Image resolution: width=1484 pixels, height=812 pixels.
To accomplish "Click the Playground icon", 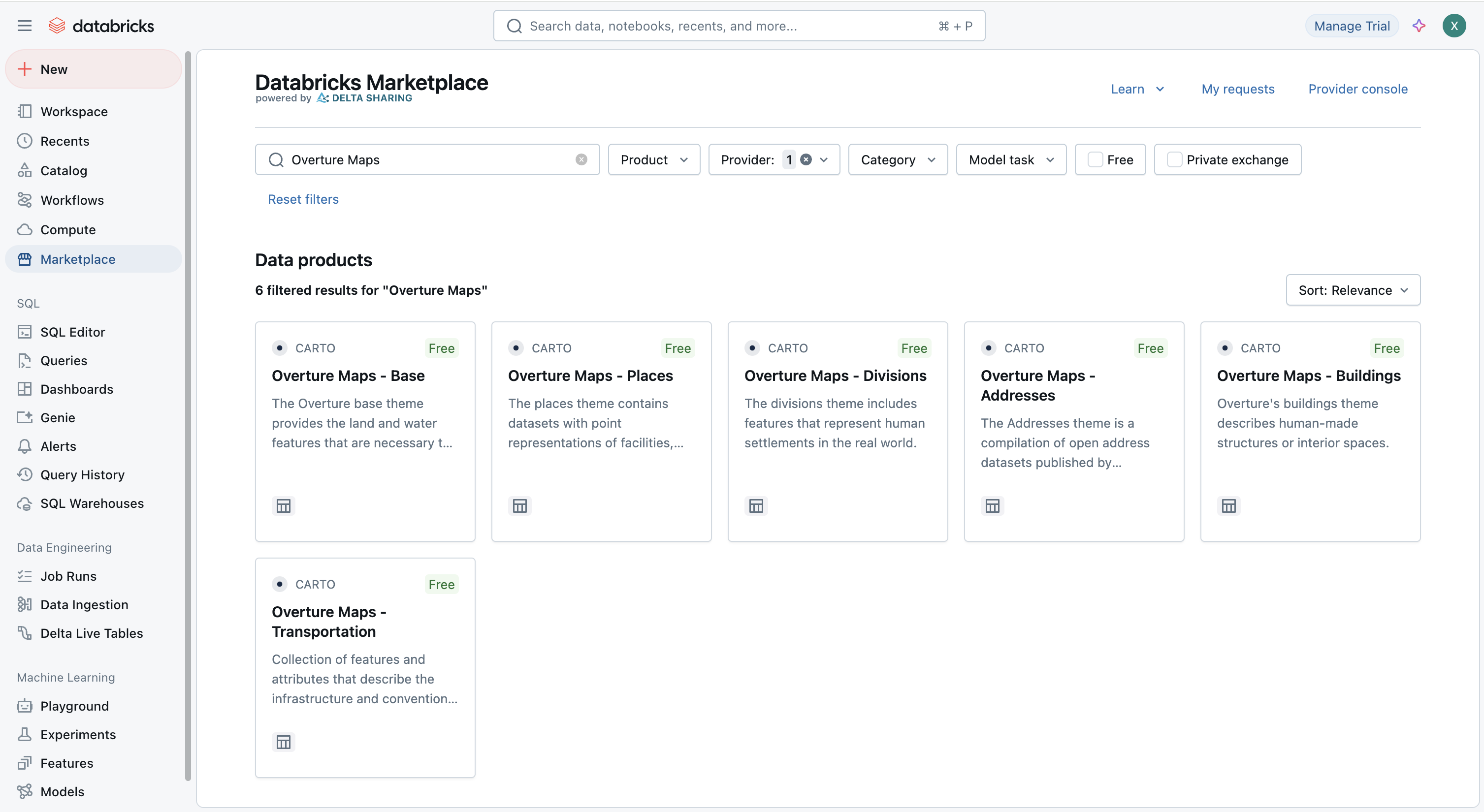I will coord(24,706).
